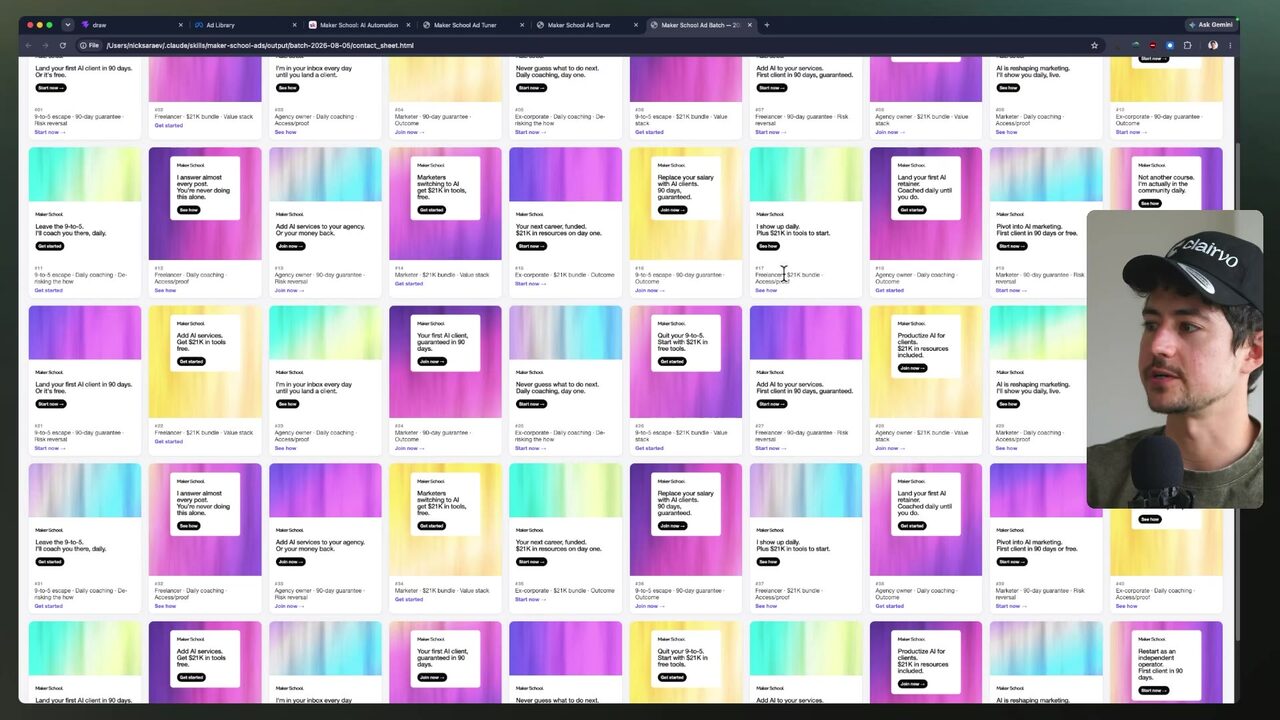Close the "Maker School: AI Automation" tab
The height and width of the screenshot is (720, 1280).
click(408, 25)
